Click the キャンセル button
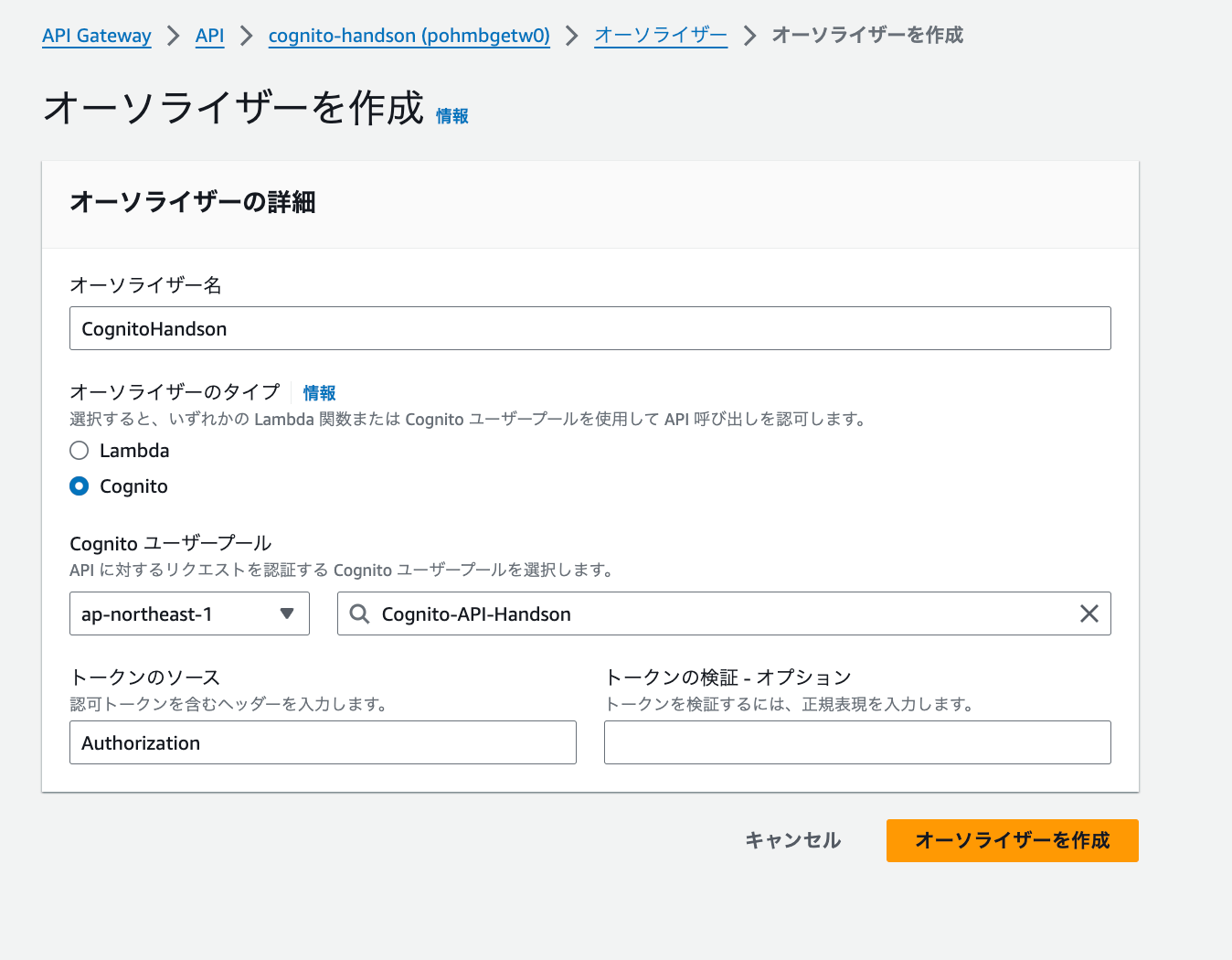Screen dimensions: 1232x960 pos(793,840)
